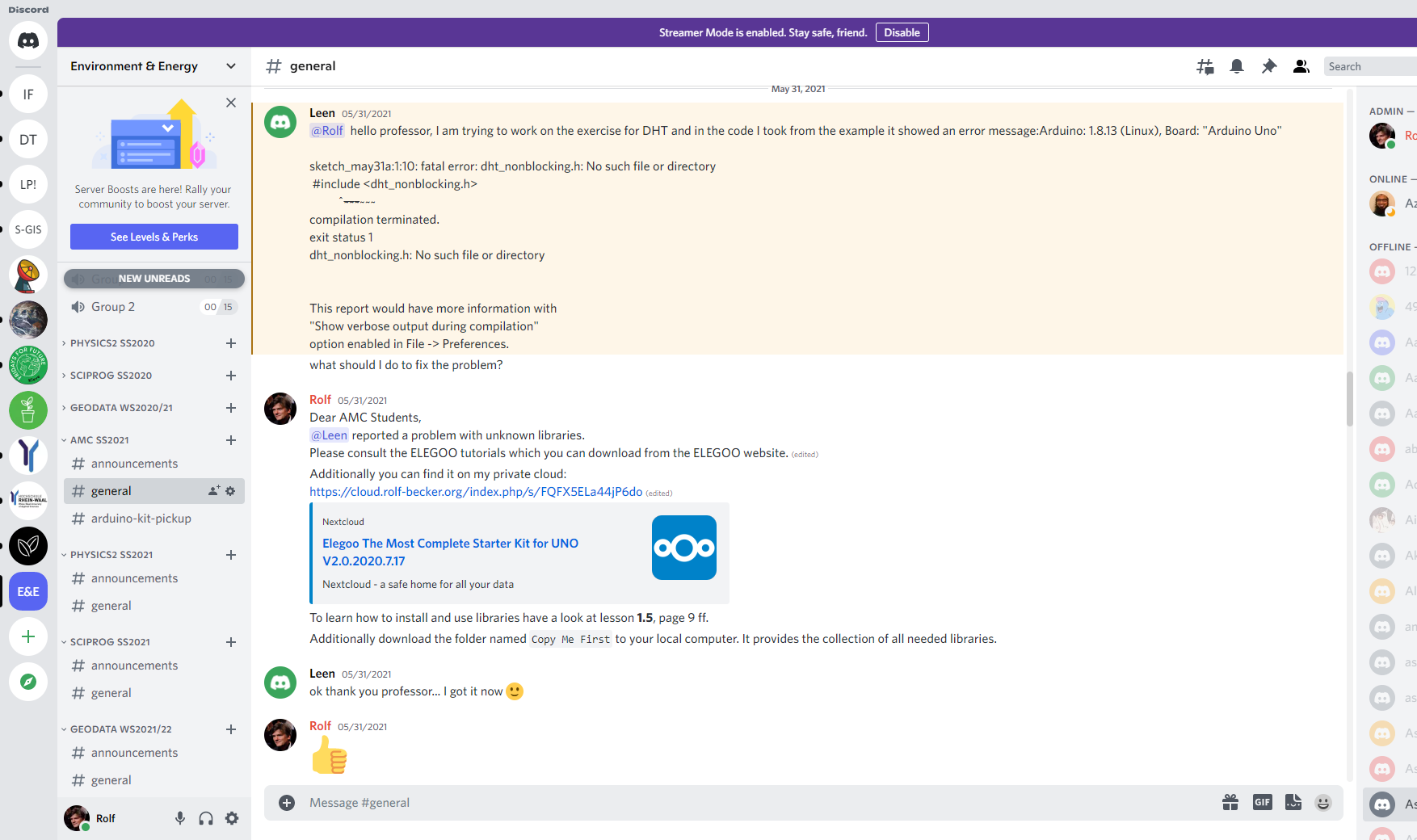The image size is (1417, 840).
Task: Click the See Levels & Perks button
Action: pyautogui.click(x=154, y=237)
